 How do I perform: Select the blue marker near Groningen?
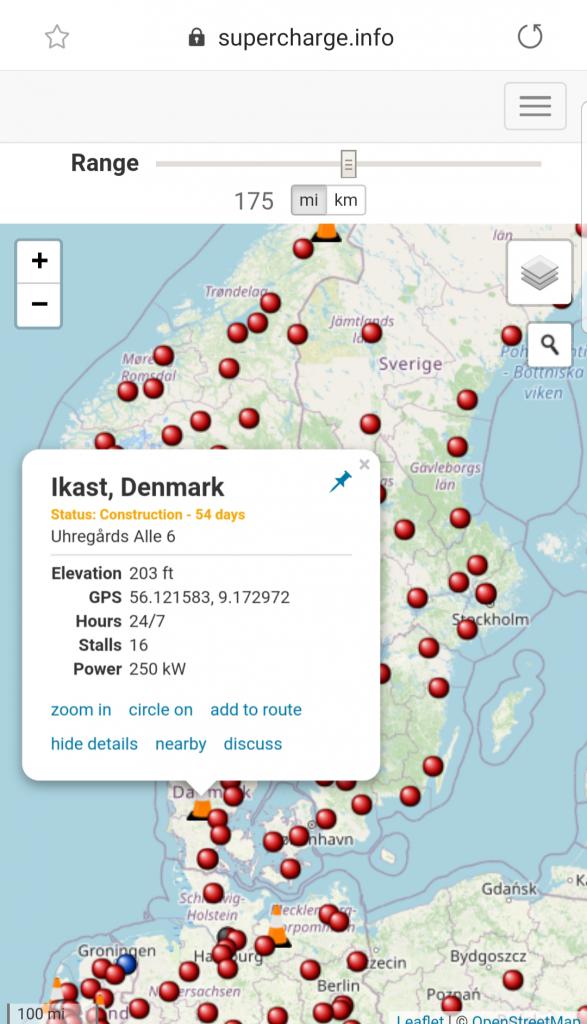click(x=127, y=963)
